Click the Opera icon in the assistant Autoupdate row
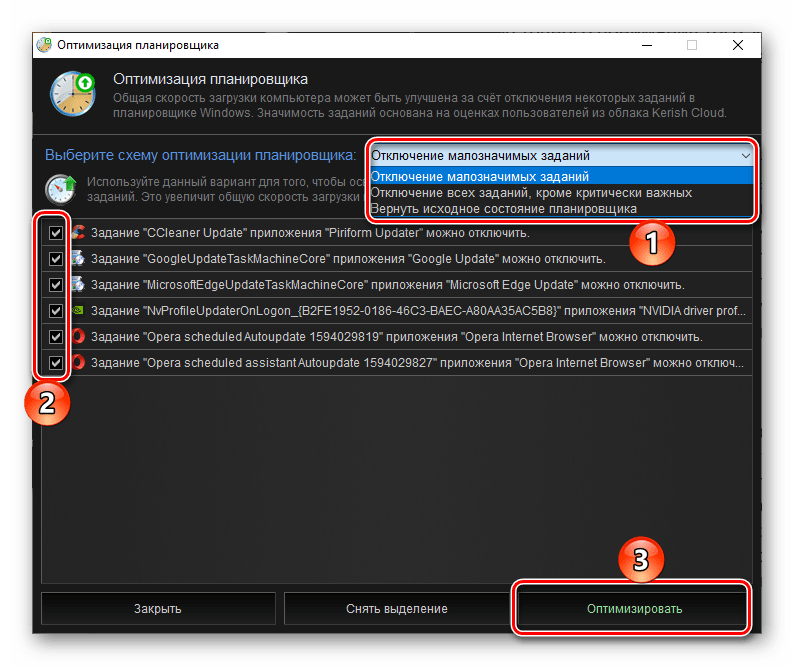 [78, 362]
